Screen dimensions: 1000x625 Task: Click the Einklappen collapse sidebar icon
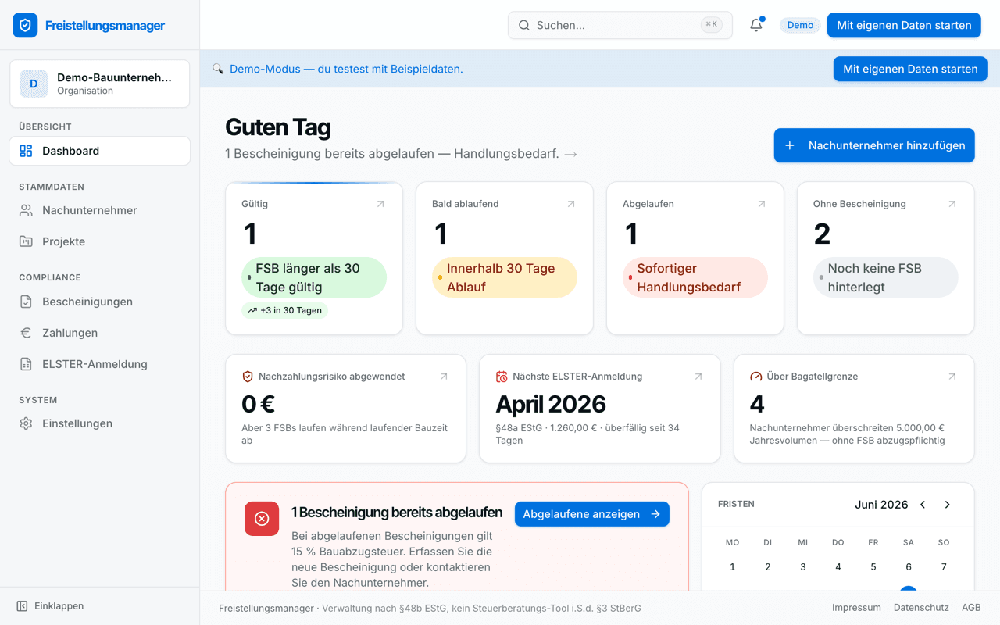(x=22, y=606)
